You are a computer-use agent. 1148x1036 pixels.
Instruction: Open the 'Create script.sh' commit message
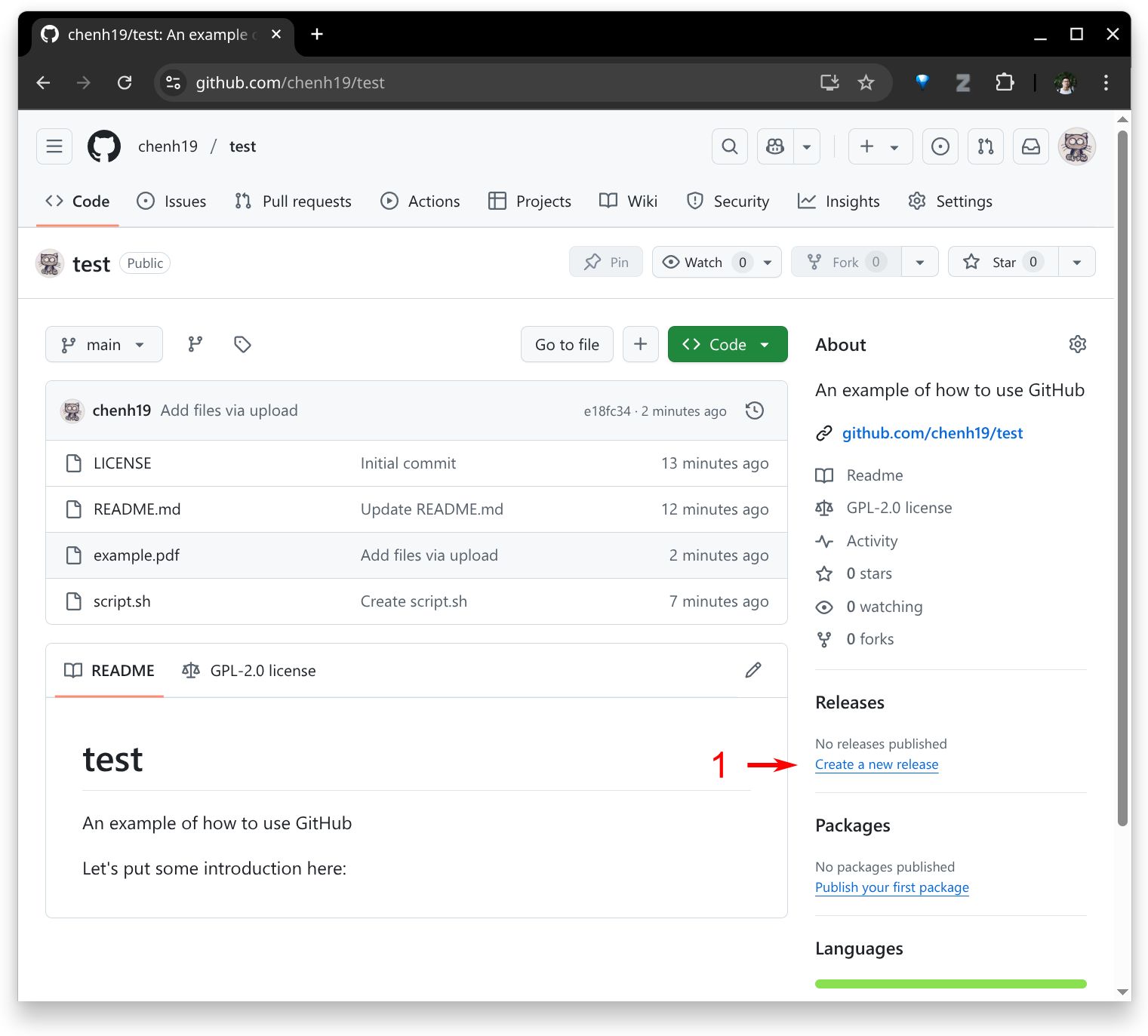click(414, 601)
